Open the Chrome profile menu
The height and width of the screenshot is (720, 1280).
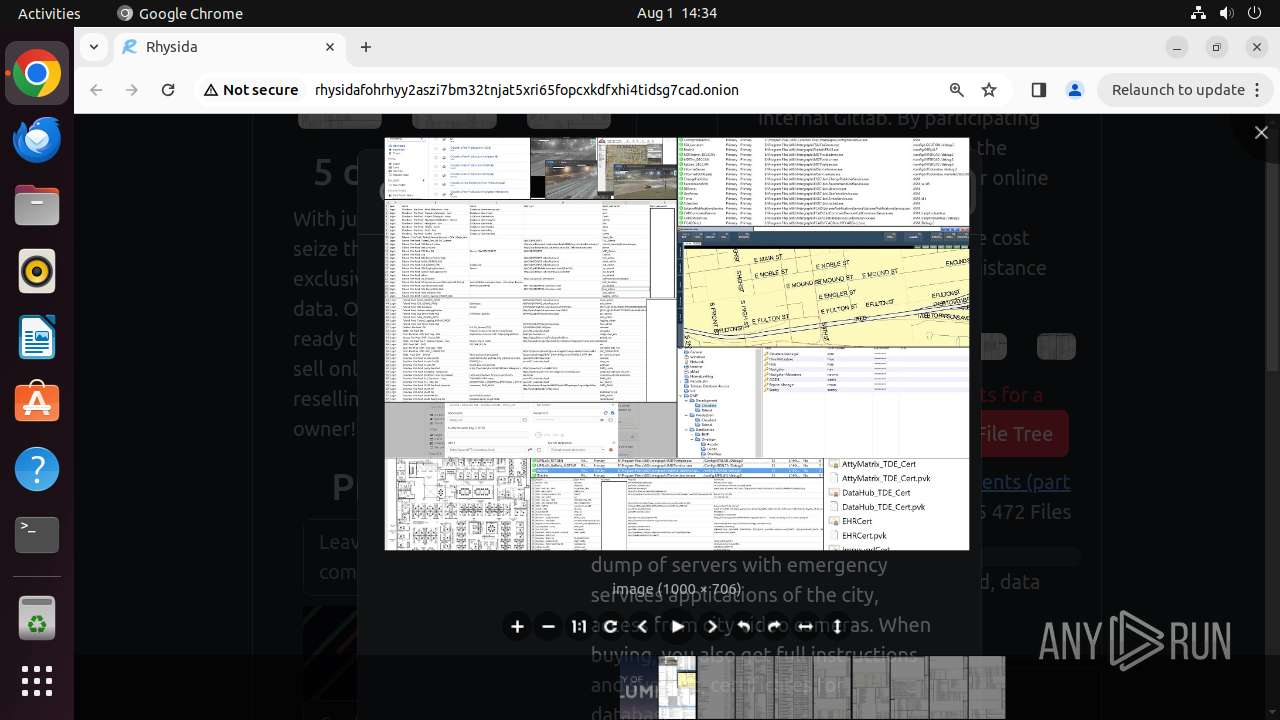tap(1075, 90)
